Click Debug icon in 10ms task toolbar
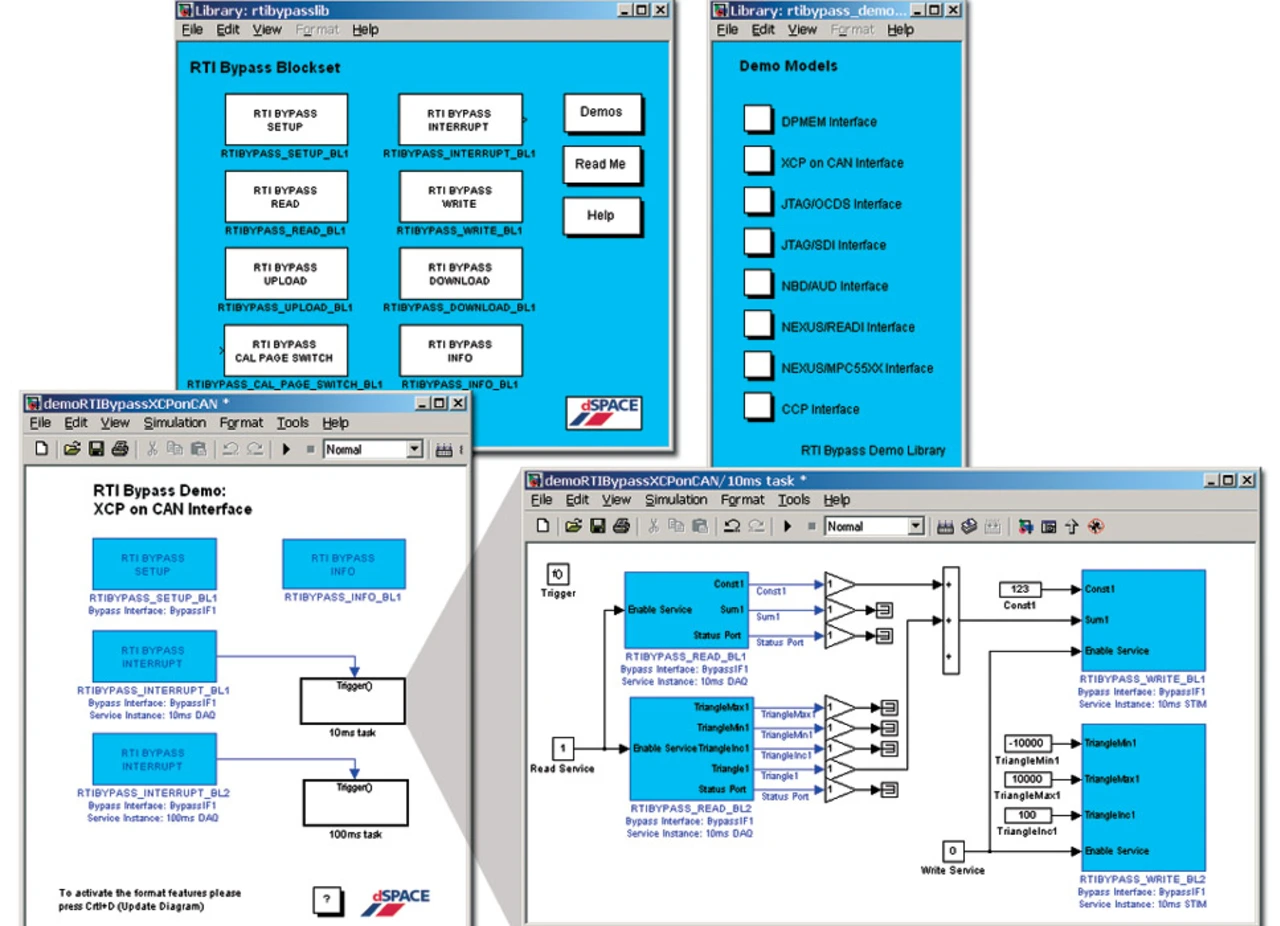The image size is (1280, 926). 1096,526
